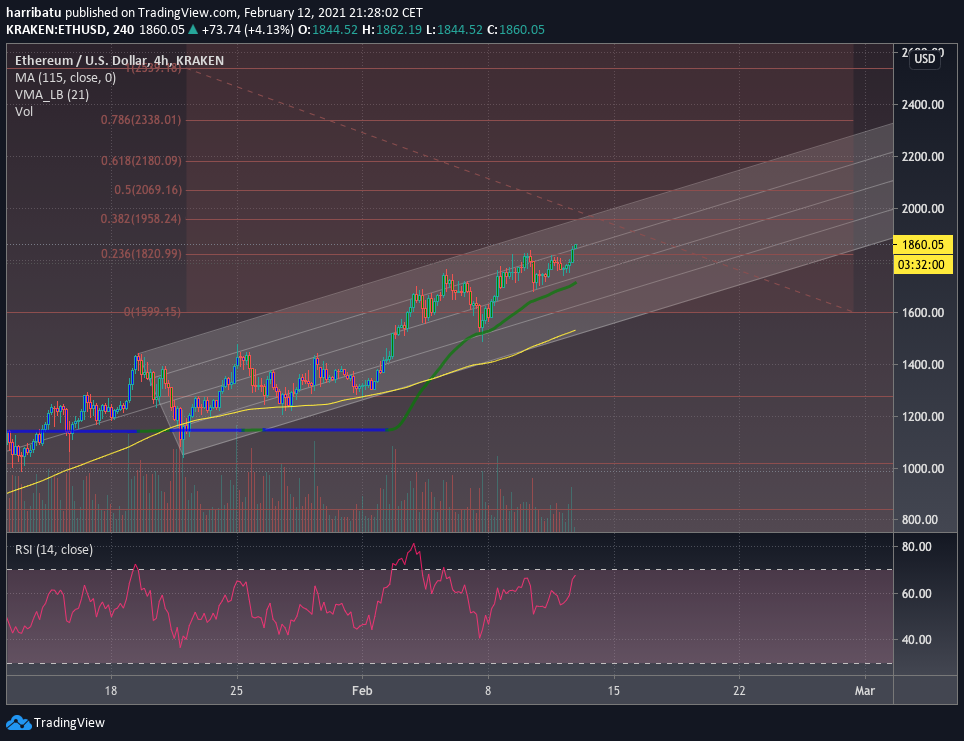Click the +73.74 (+4.13%) change value
Viewport: 964px width, 741px height.
click(x=247, y=30)
